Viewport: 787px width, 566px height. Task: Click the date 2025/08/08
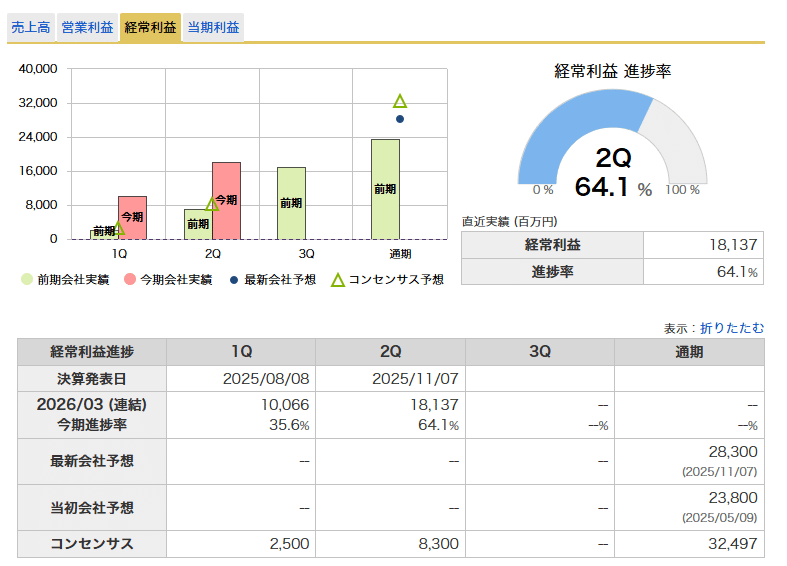[x=266, y=379]
